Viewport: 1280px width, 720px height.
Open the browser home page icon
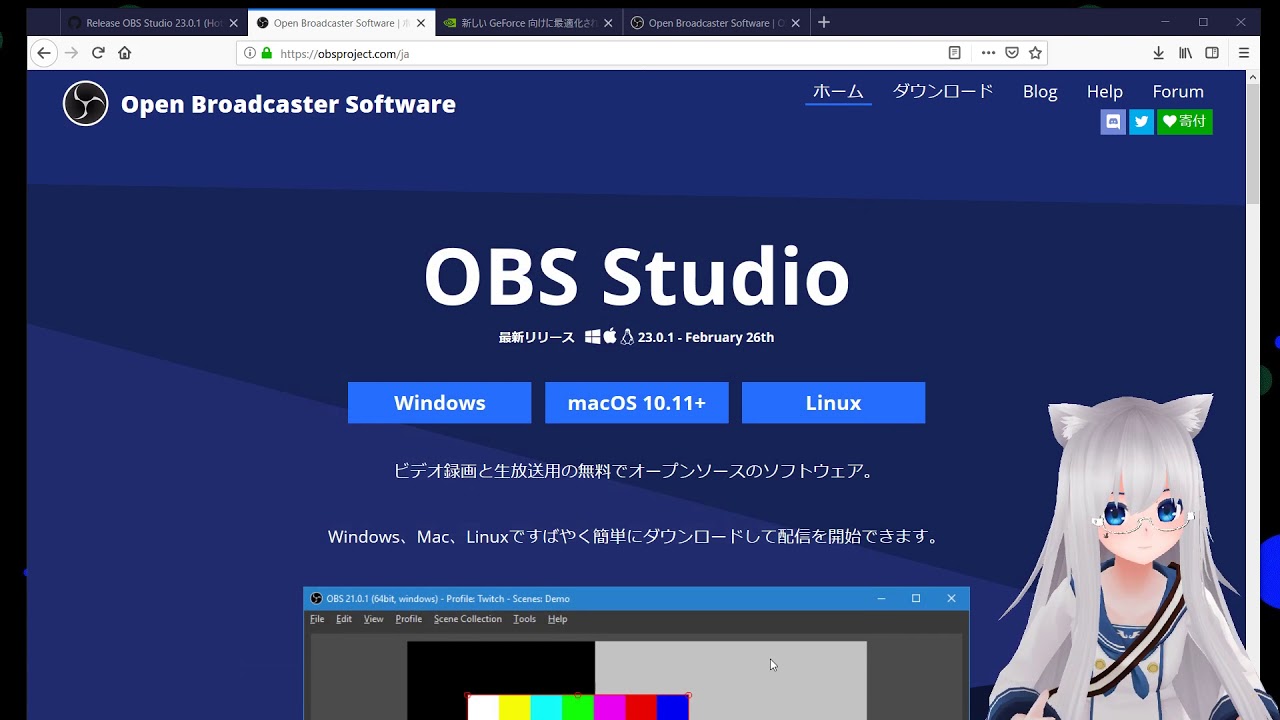(x=124, y=53)
